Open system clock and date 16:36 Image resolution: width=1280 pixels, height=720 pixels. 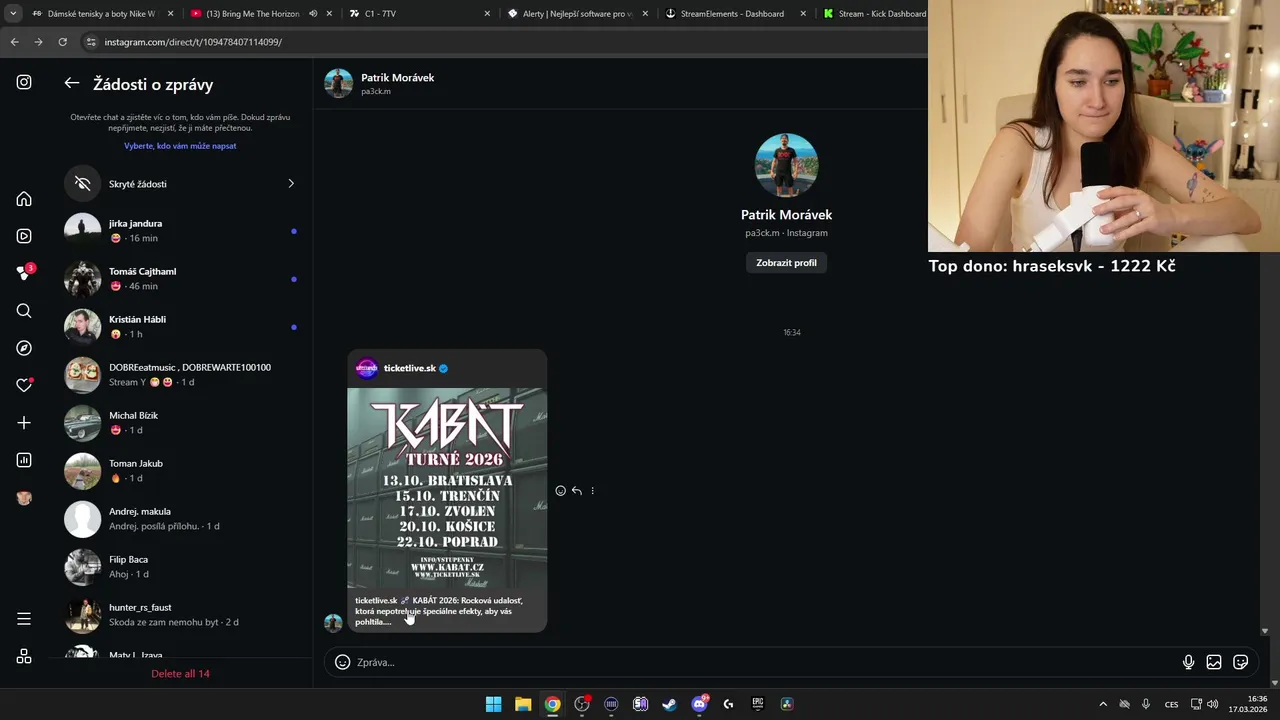click(x=1249, y=704)
